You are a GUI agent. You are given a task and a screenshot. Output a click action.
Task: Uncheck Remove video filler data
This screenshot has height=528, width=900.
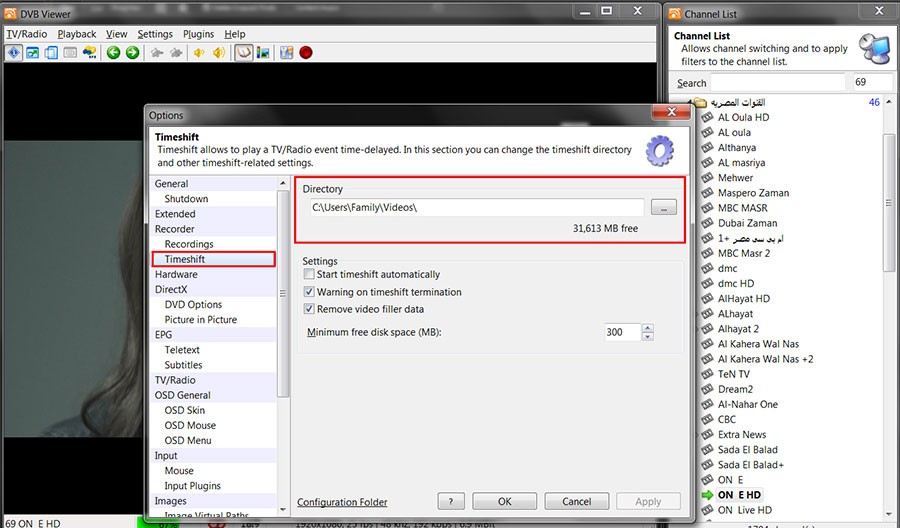point(309,309)
